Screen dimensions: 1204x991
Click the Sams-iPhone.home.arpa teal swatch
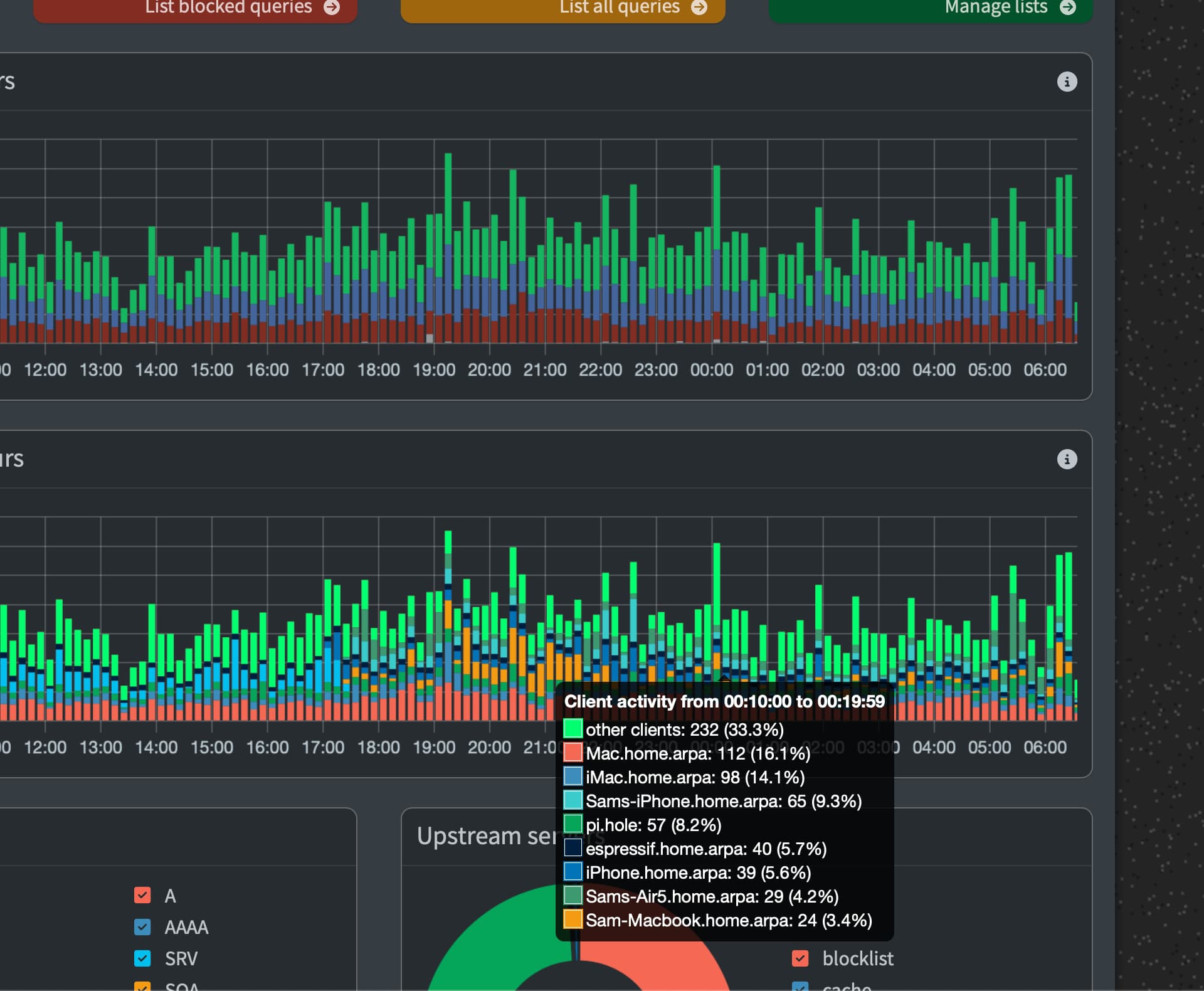tap(573, 800)
